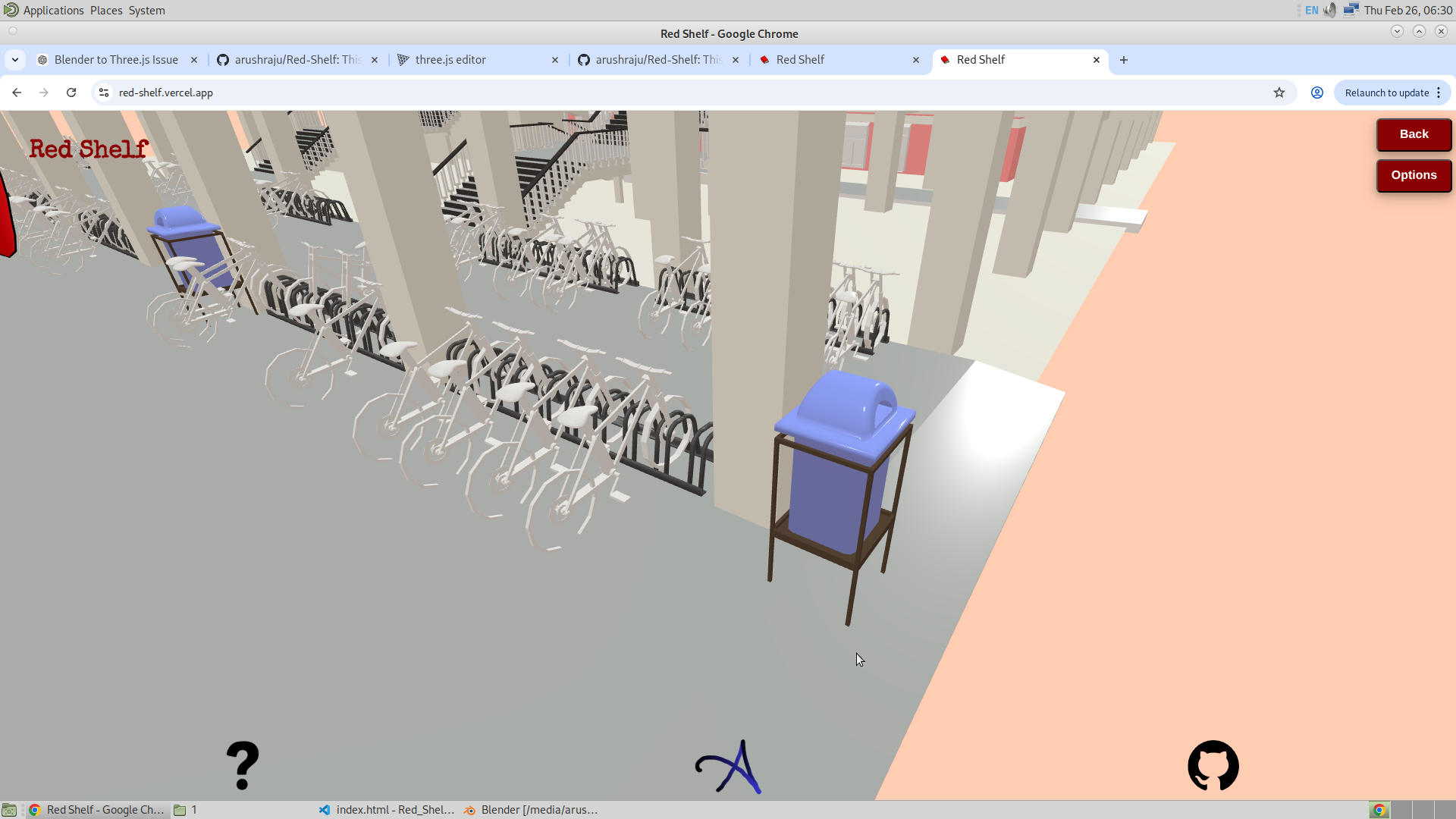Open Chrome's three-dot menu
1456x819 pixels.
[1439, 92]
